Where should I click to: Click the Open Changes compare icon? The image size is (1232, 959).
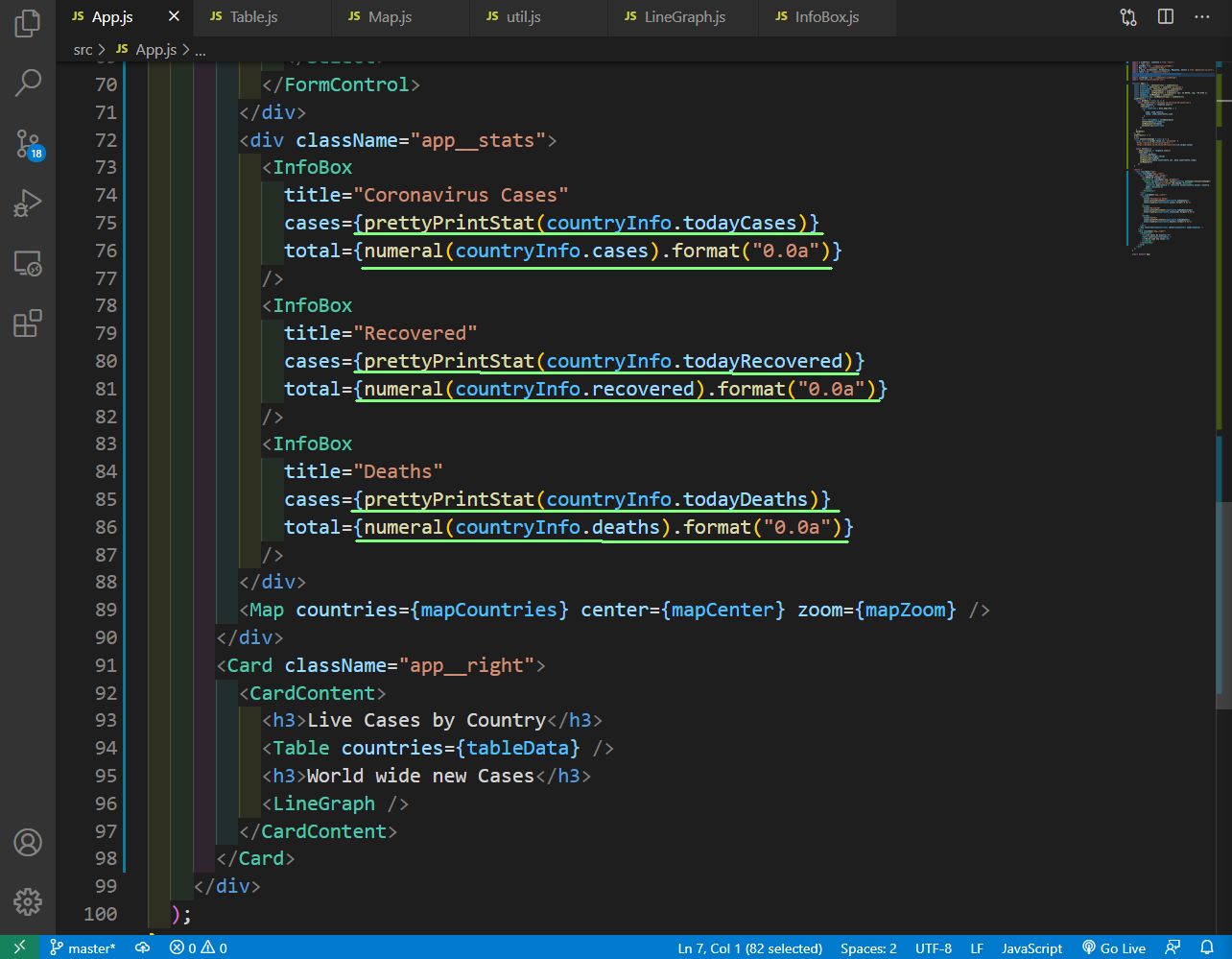pos(1128,17)
